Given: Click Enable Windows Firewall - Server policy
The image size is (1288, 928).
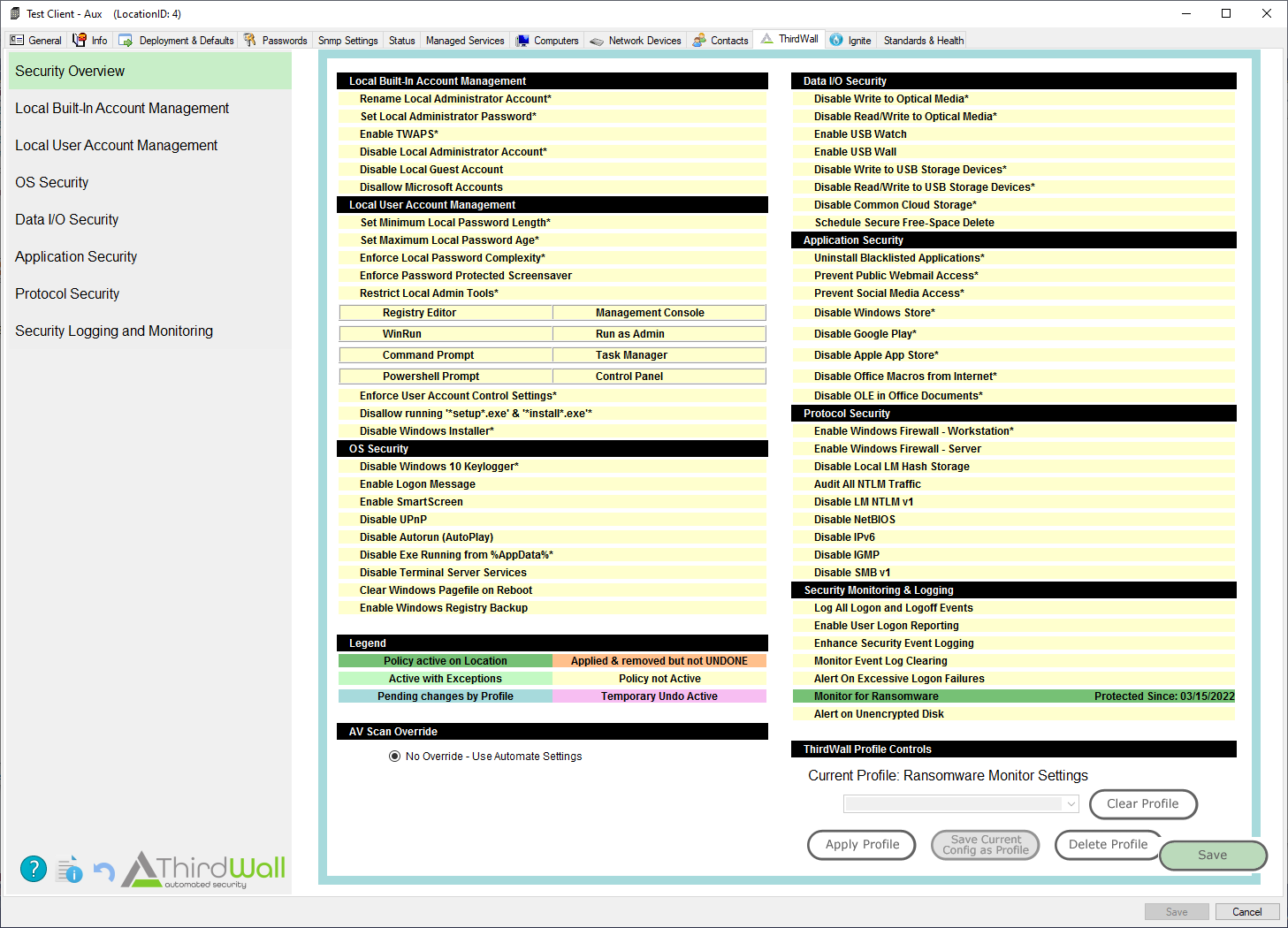Looking at the screenshot, I should (1014, 448).
